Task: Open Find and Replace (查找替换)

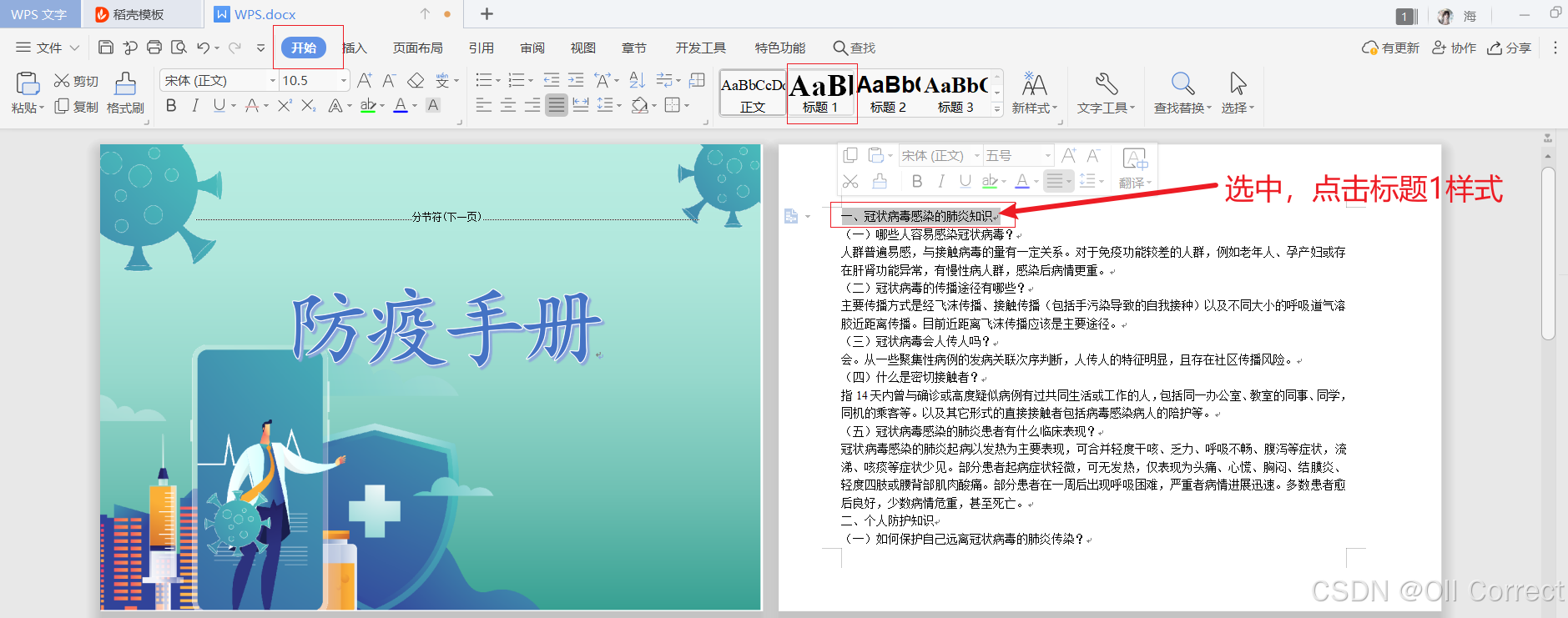Action: (1182, 93)
